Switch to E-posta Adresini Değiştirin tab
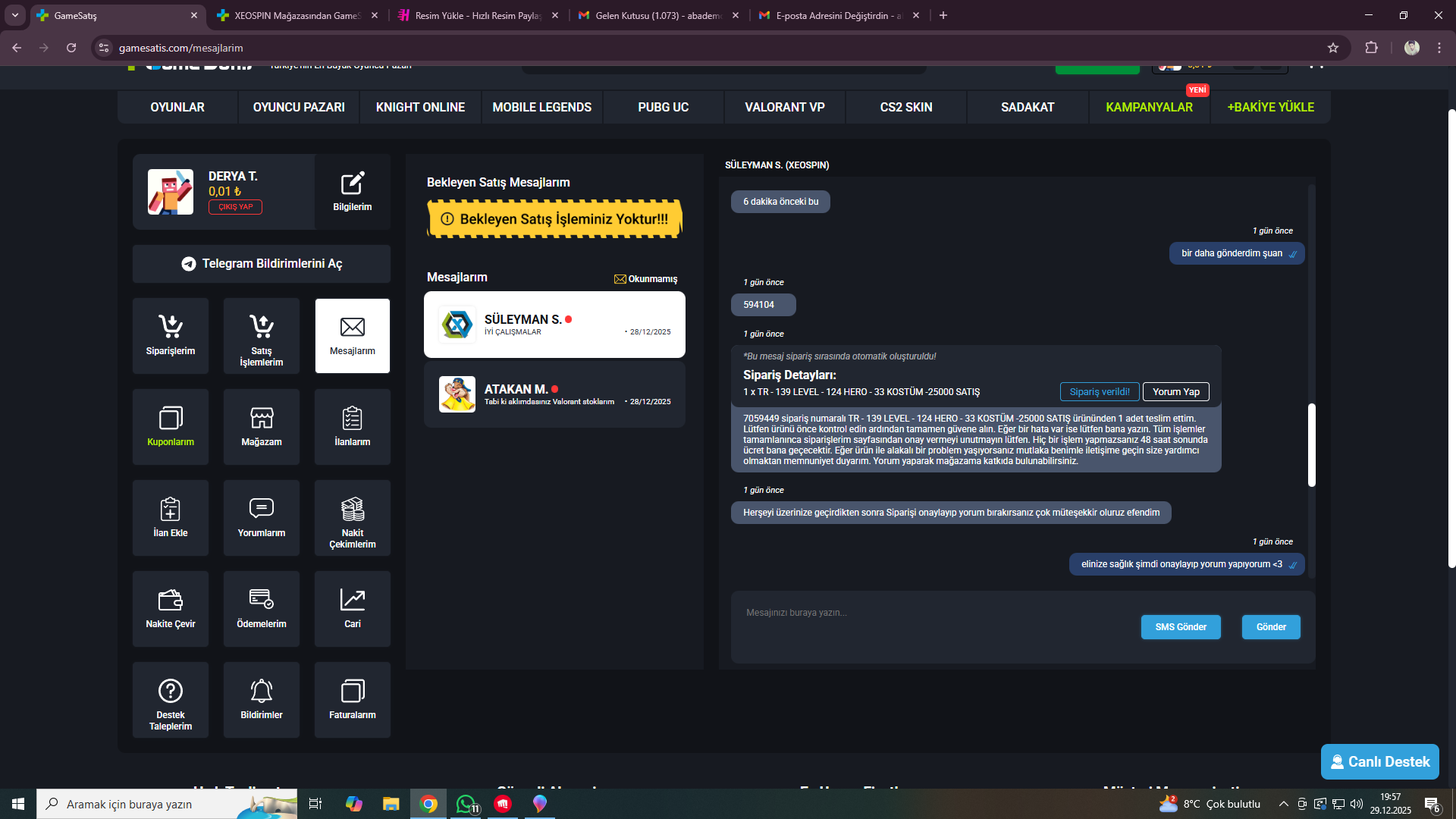The height and width of the screenshot is (819, 1456). click(x=839, y=15)
